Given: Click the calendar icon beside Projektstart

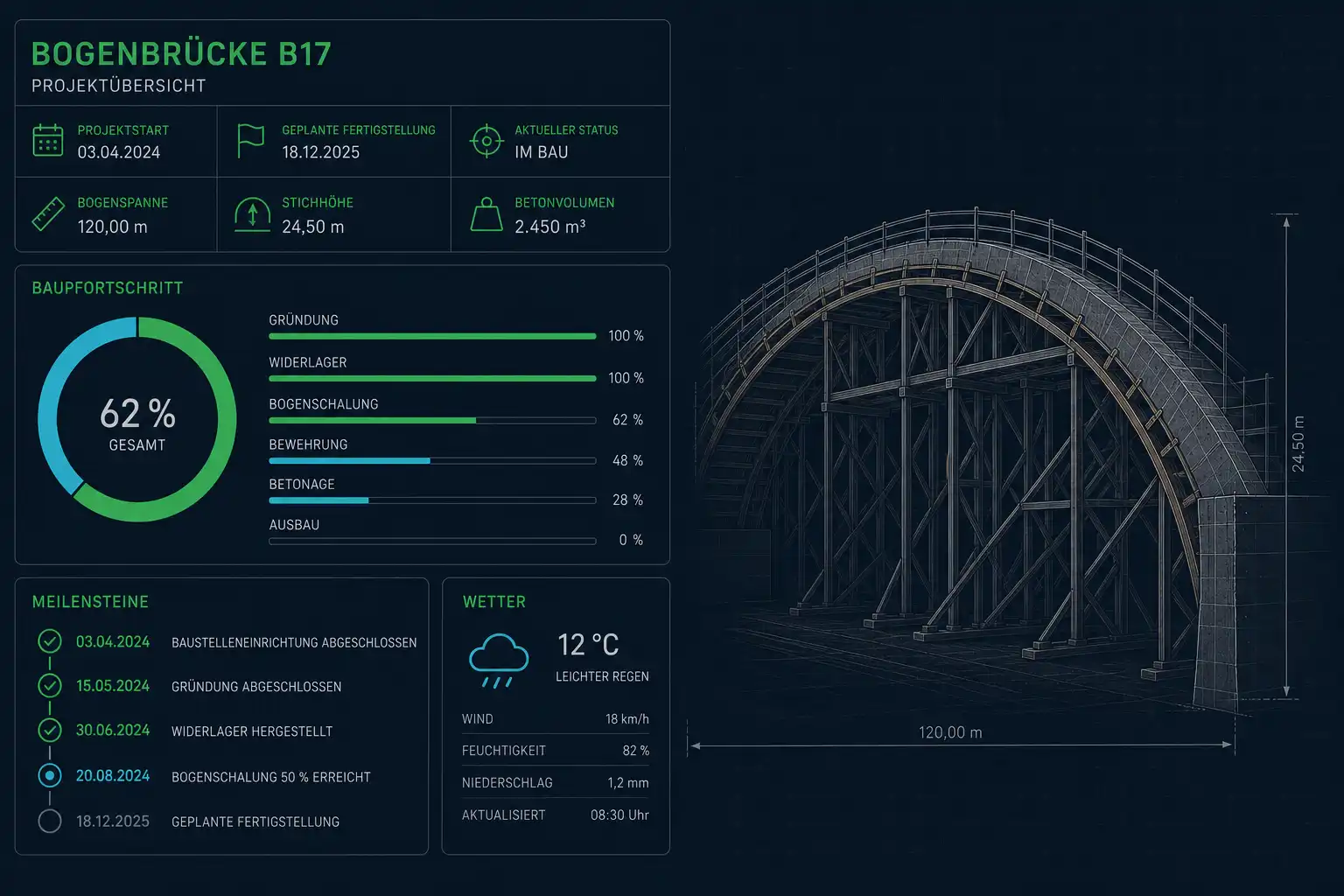Looking at the screenshot, I should 48,140.
